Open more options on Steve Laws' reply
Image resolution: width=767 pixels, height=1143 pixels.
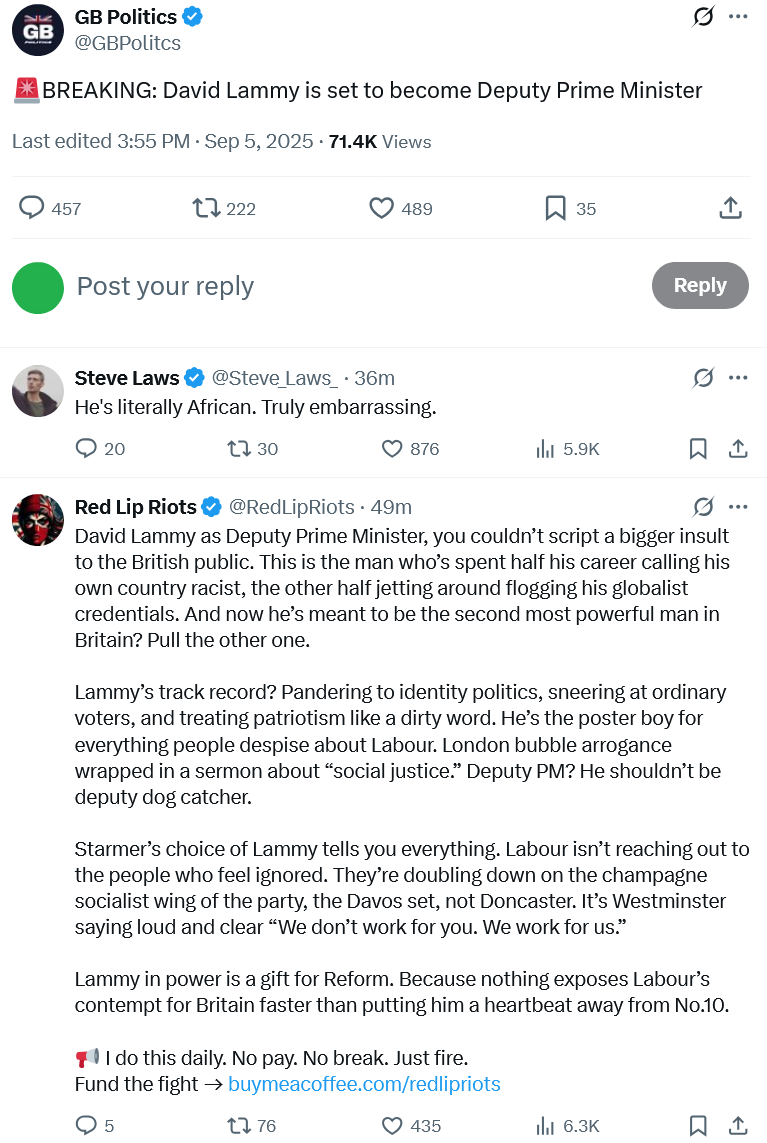tap(738, 378)
